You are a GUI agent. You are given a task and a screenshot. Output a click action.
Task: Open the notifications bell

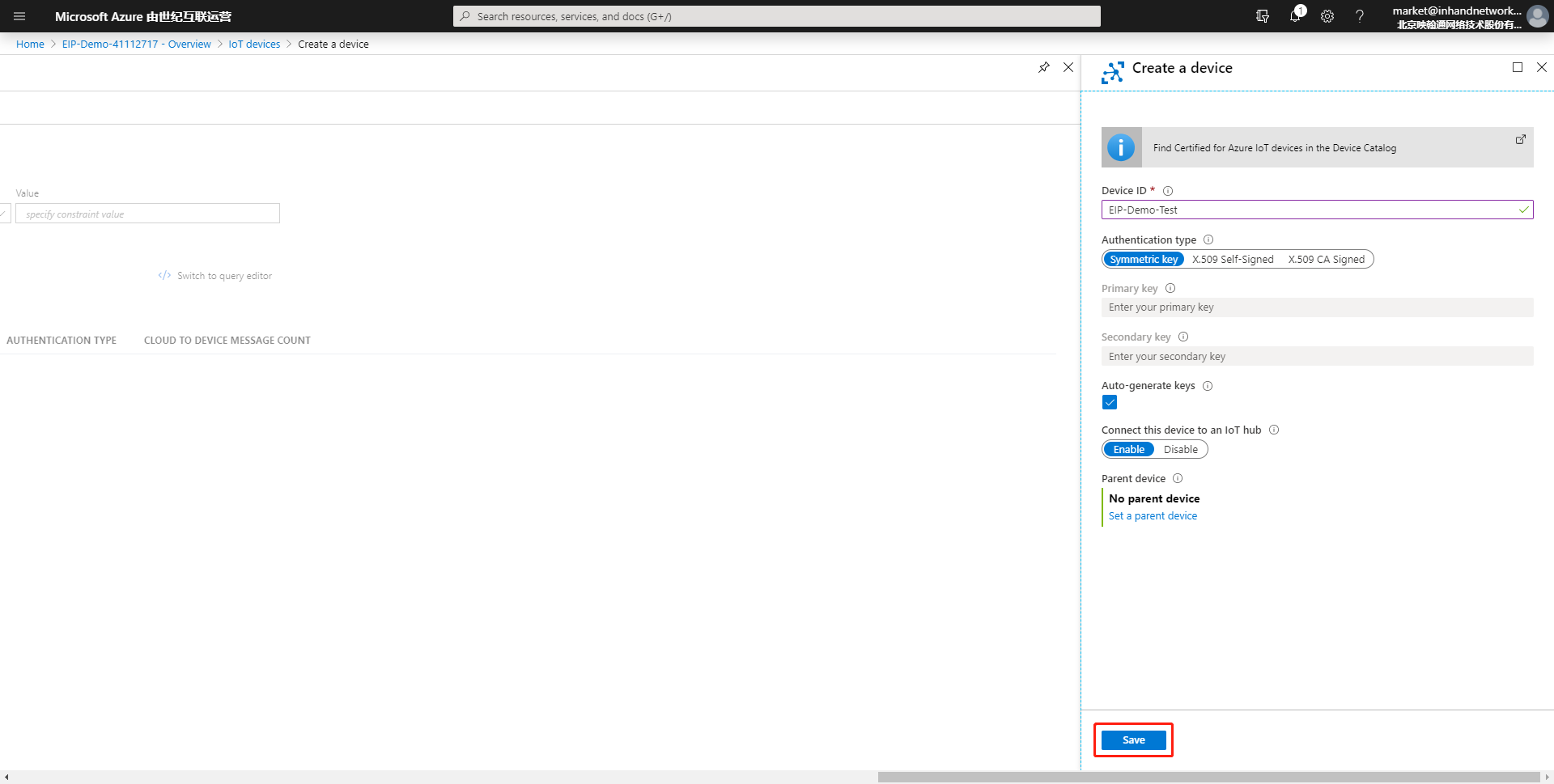1296,16
